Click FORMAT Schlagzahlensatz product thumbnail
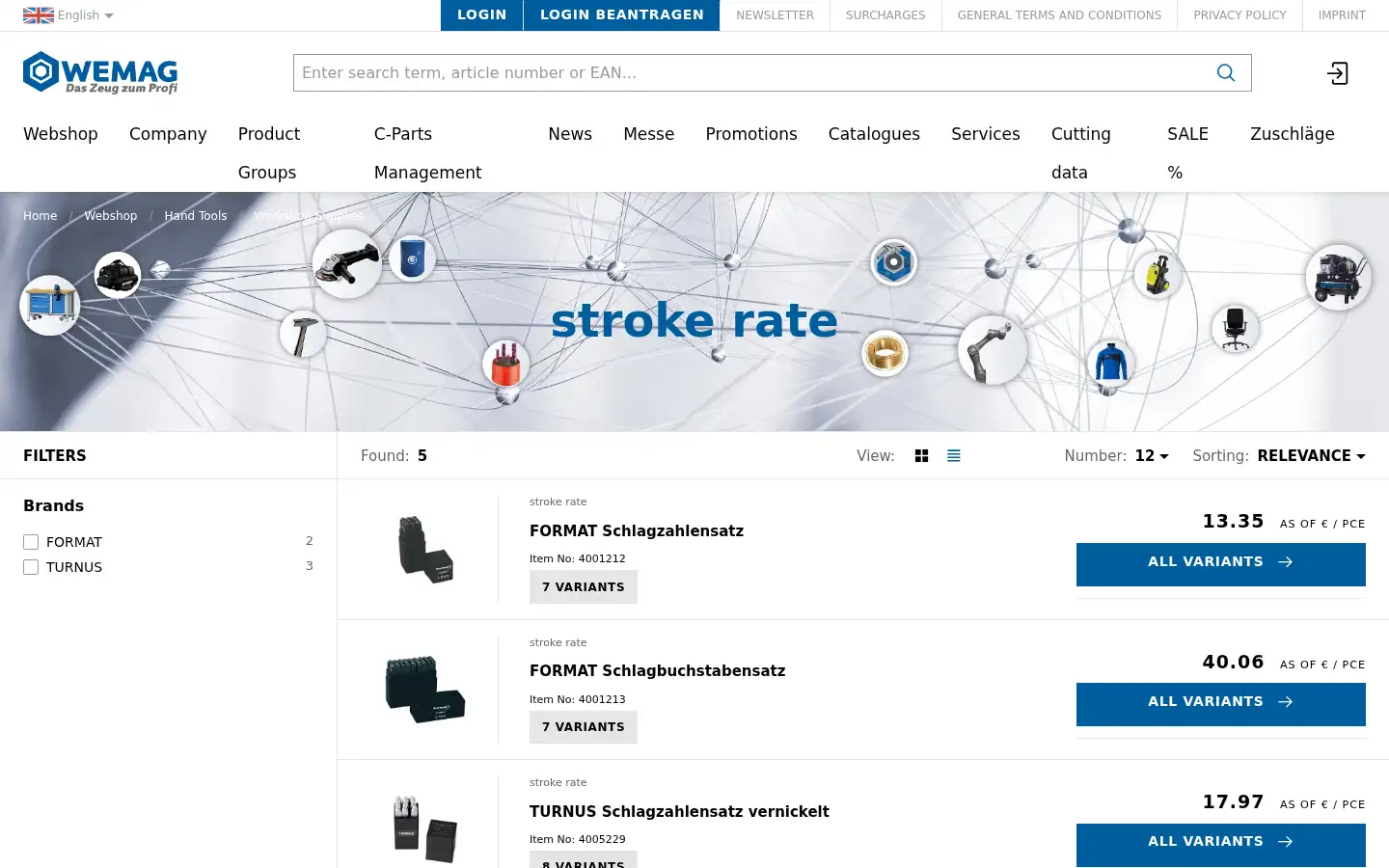 coord(425,550)
